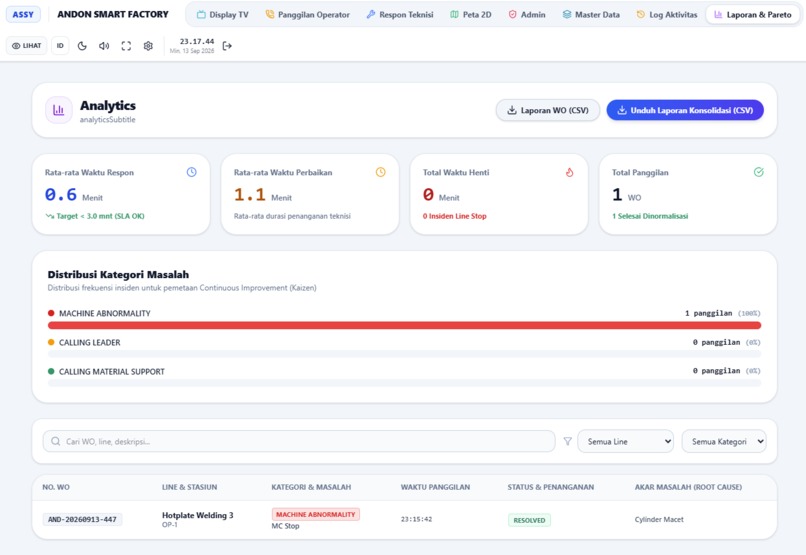Click Cylinder Macet root cause cell
806x555 pixels.
click(659, 520)
